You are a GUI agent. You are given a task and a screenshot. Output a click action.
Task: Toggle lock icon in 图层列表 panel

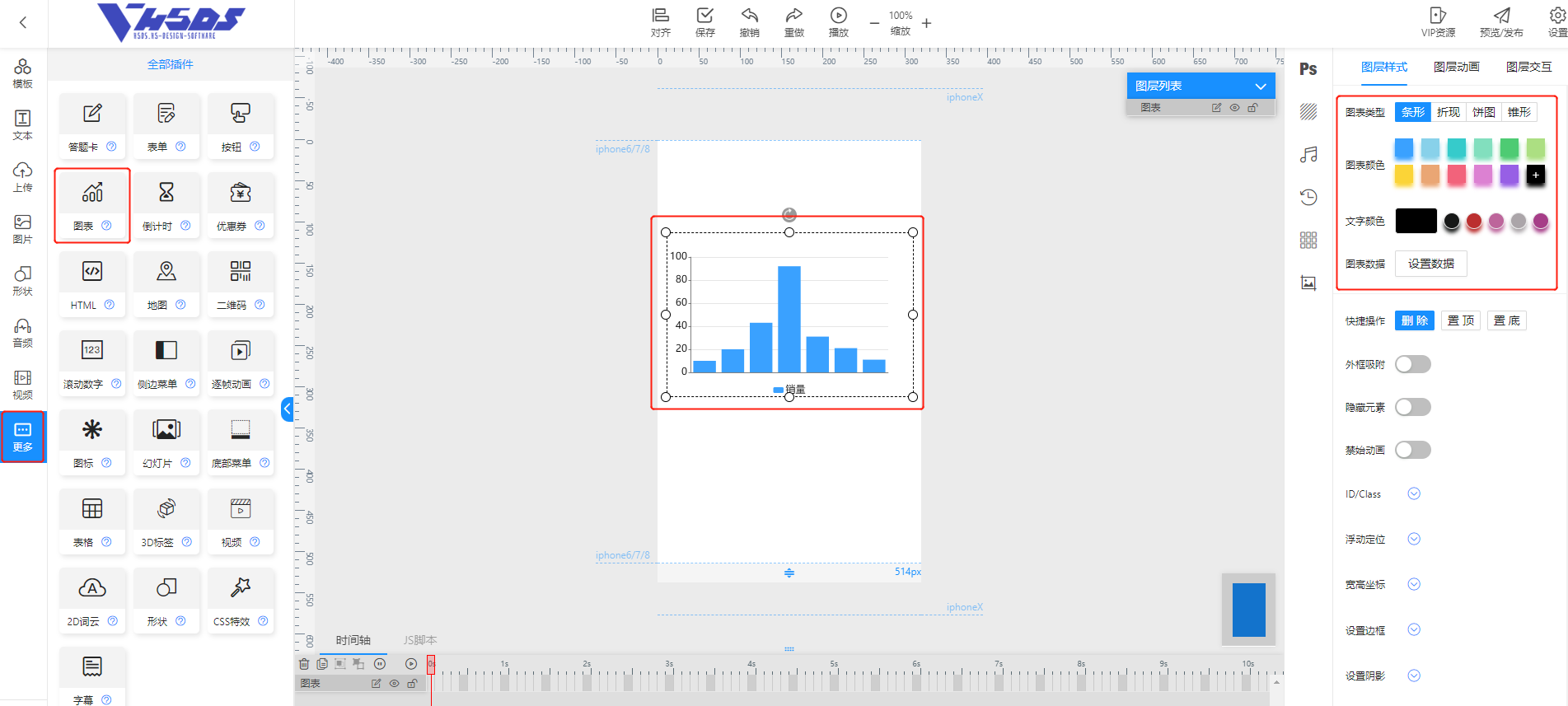(1252, 108)
